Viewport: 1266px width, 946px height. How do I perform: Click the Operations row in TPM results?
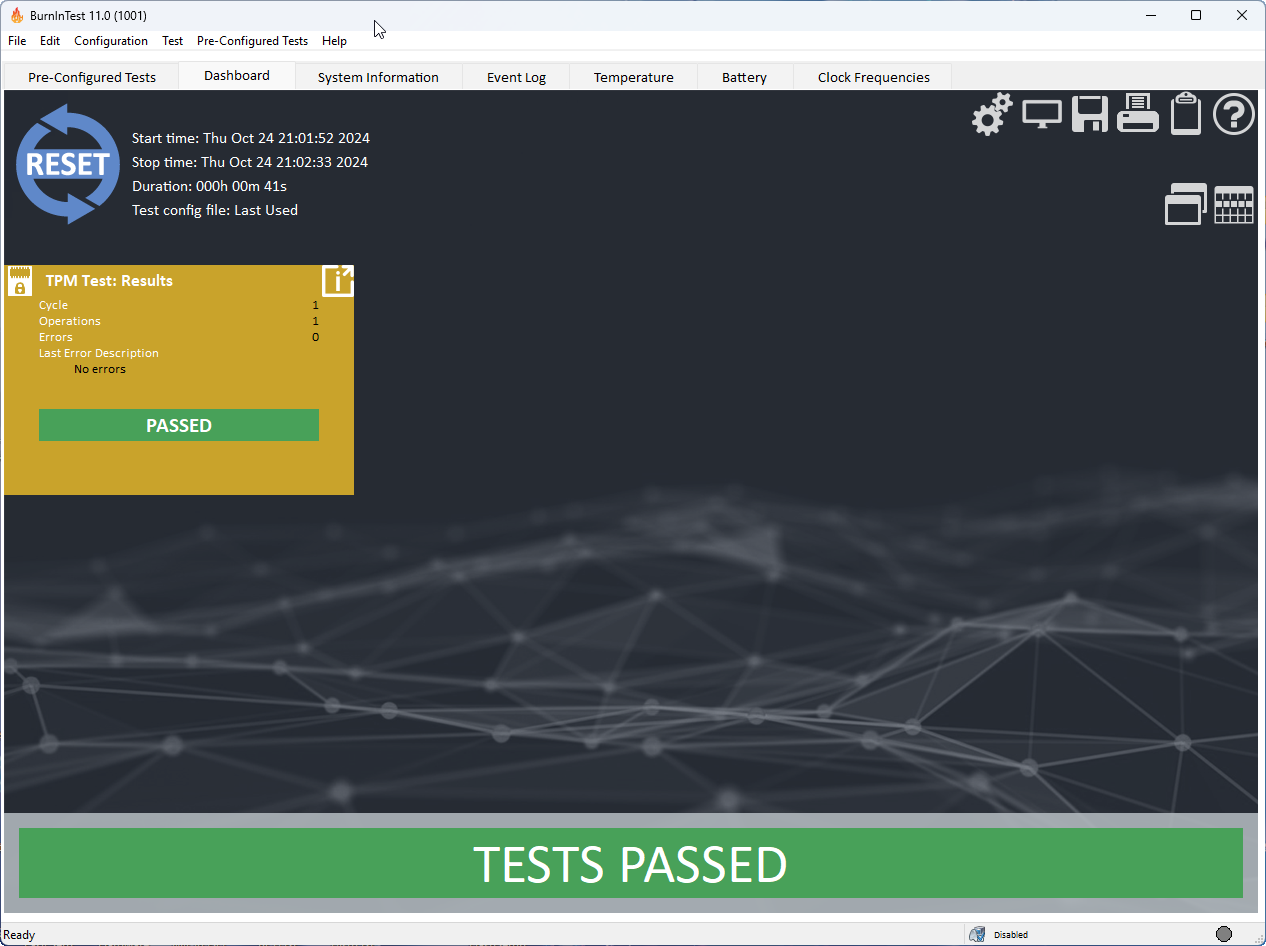(x=179, y=321)
